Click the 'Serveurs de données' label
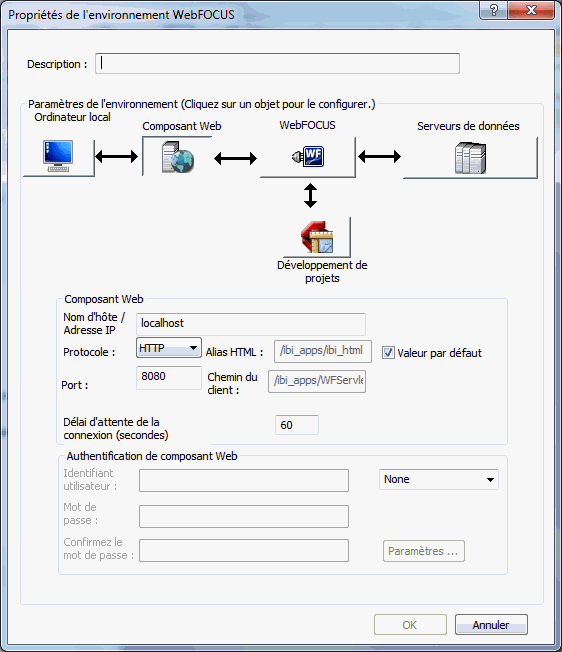 coord(468,126)
